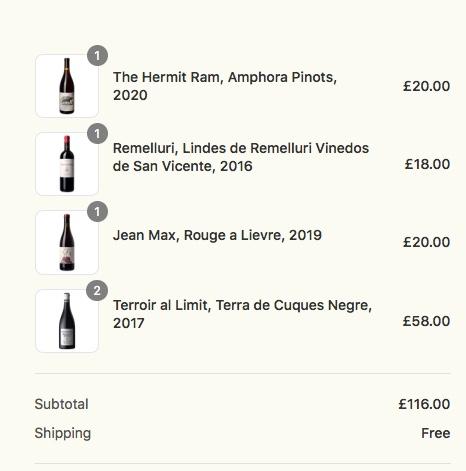Click quantity badge on The Hermit Ram
This screenshot has height=471, width=466.
tap(97, 55)
